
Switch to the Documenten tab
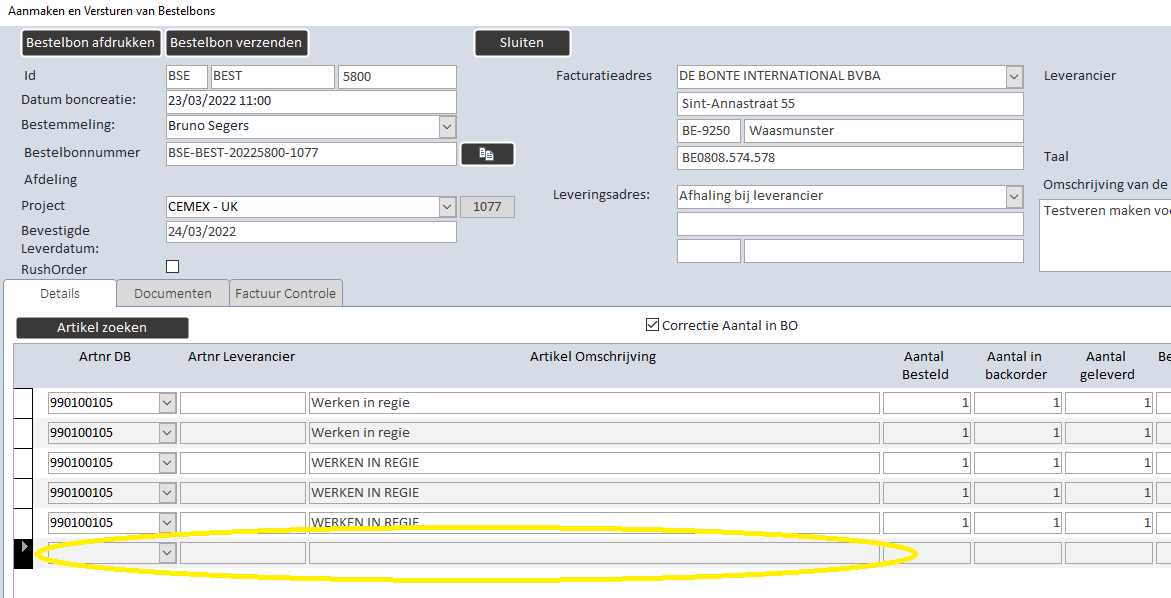pos(173,293)
